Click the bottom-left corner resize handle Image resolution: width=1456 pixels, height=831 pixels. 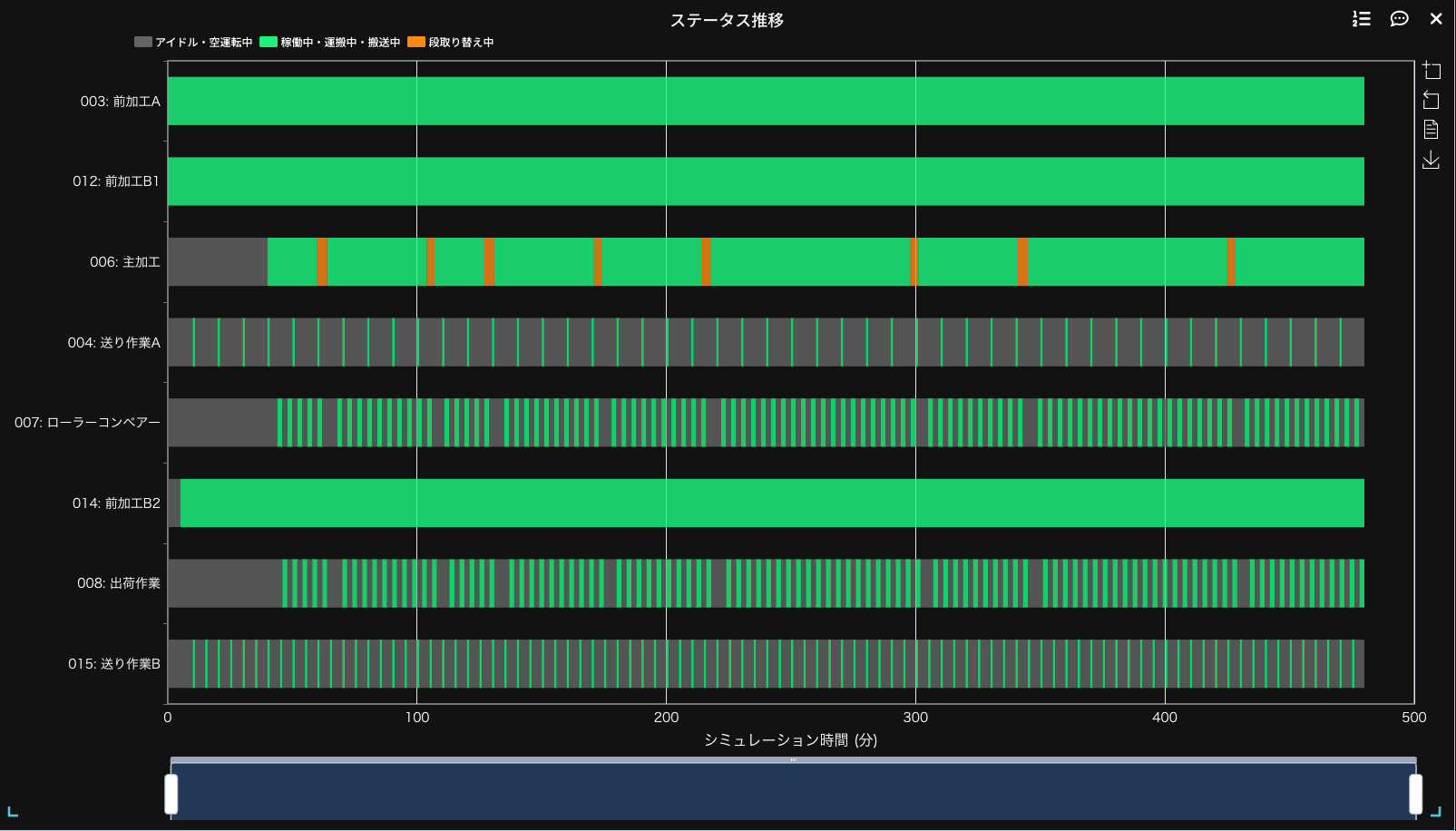(x=13, y=812)
